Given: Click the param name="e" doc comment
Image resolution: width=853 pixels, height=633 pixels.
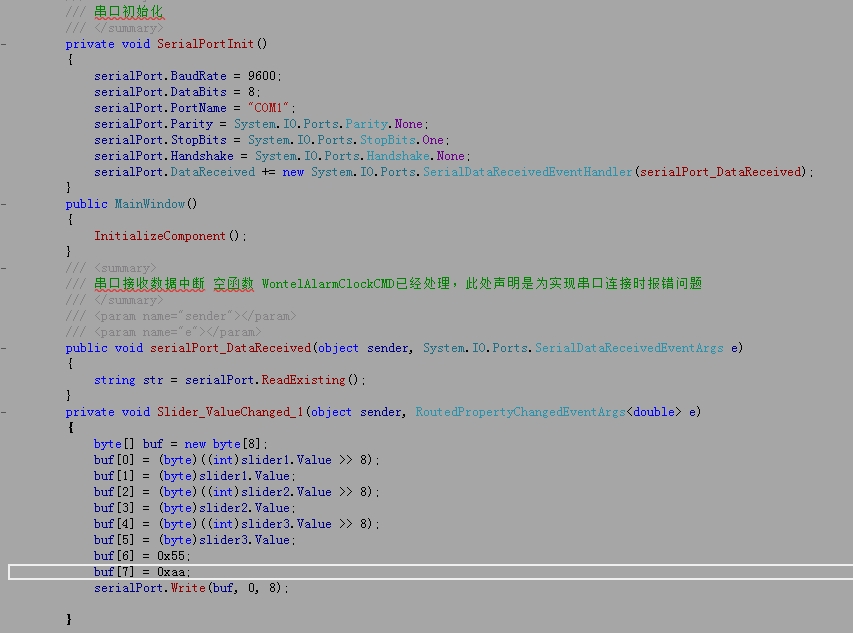Looking at the screenshot, I should click(x=177, y=332).
